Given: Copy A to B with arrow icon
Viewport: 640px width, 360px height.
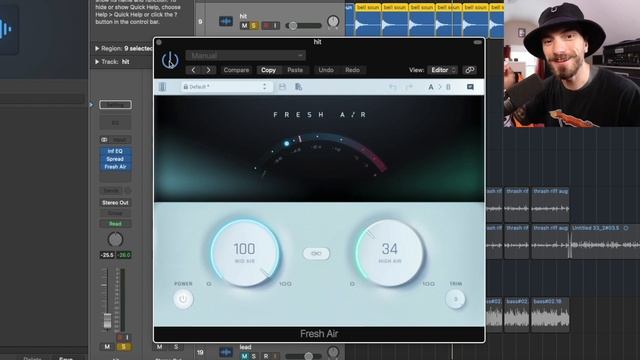Looking at the screenshot, I should coord(440,87).
